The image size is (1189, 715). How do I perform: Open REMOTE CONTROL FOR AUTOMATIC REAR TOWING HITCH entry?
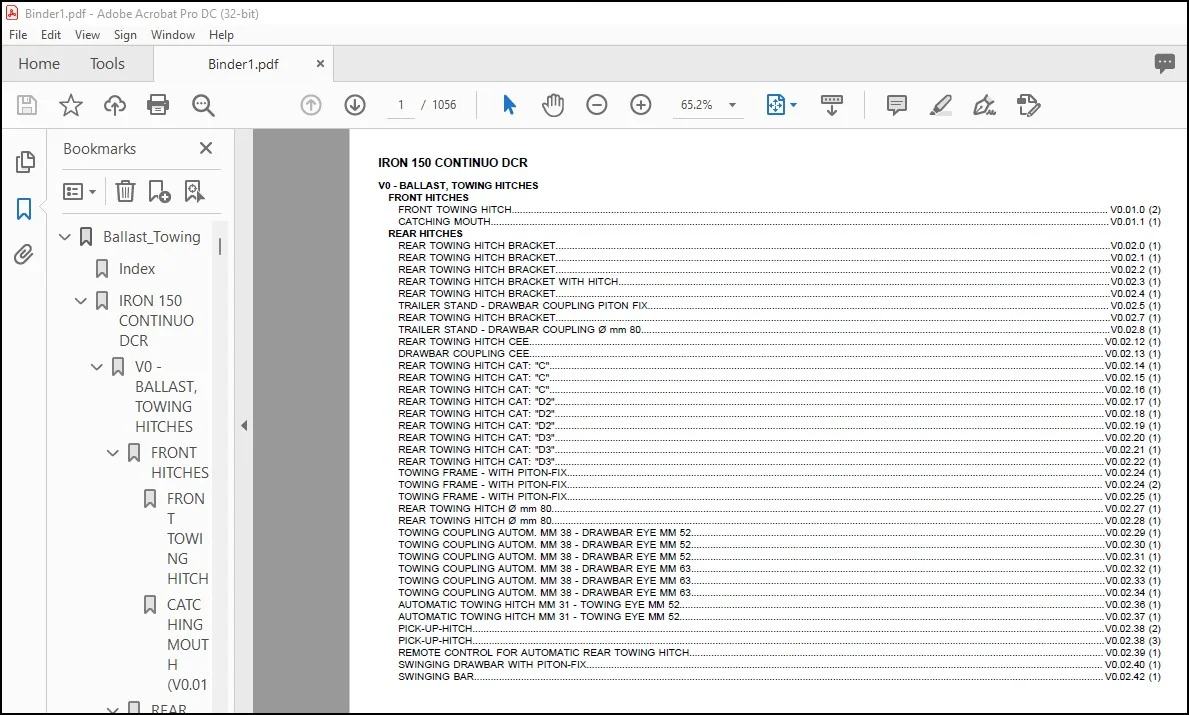pos(779,652)
